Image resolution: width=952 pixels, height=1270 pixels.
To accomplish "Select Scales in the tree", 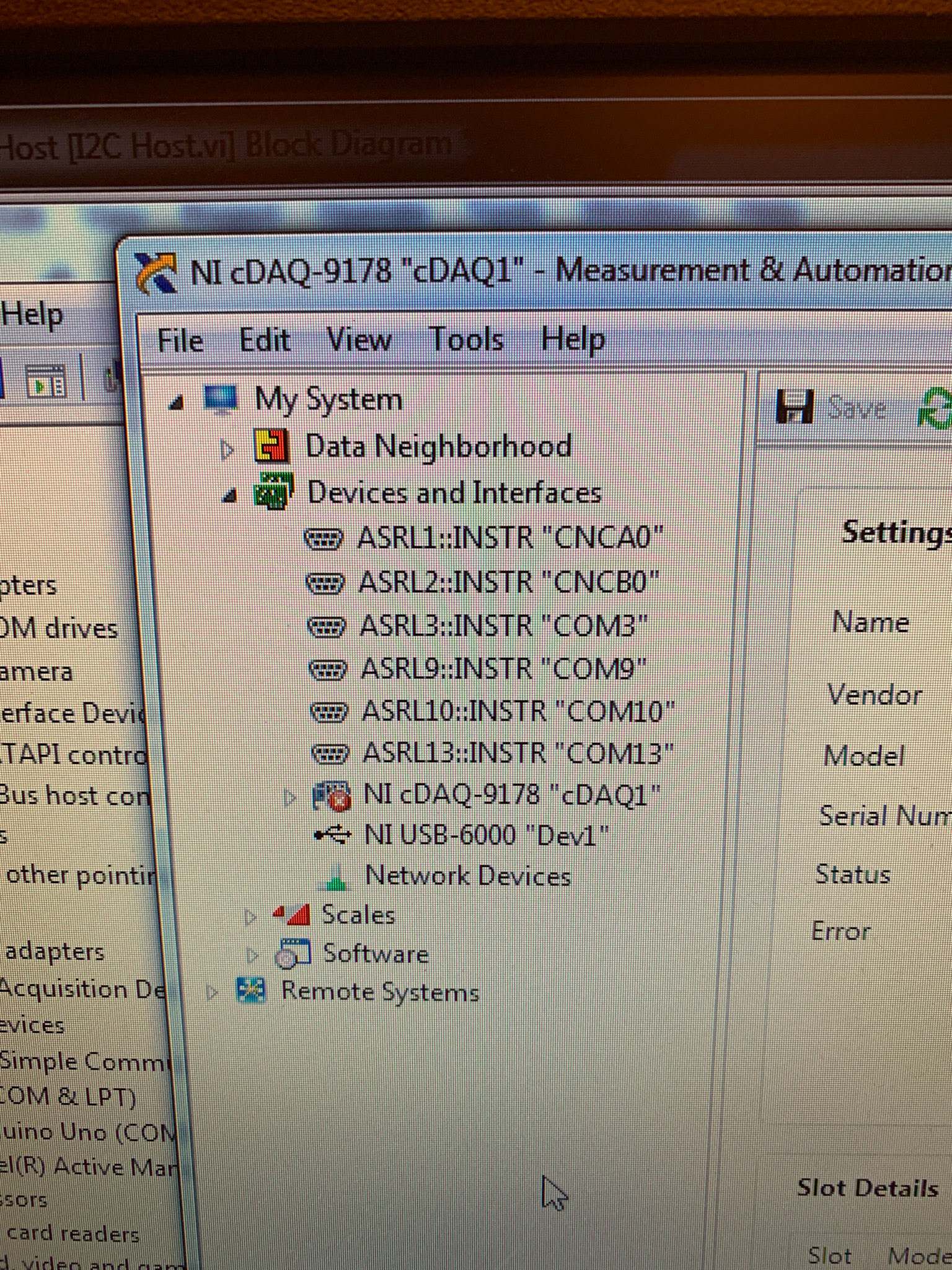I will point(359,915).
